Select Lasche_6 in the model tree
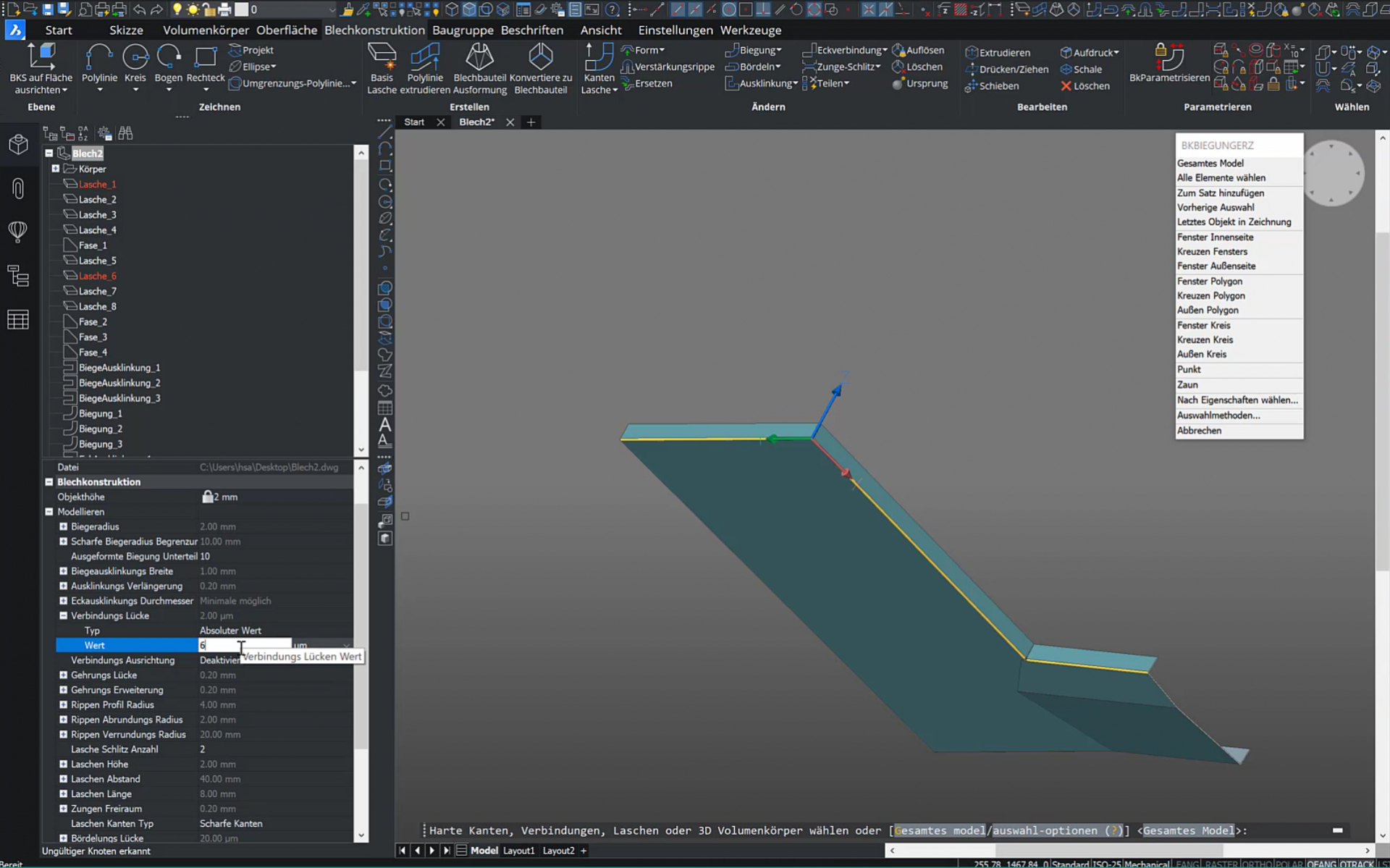 click(x=97, y=276)
